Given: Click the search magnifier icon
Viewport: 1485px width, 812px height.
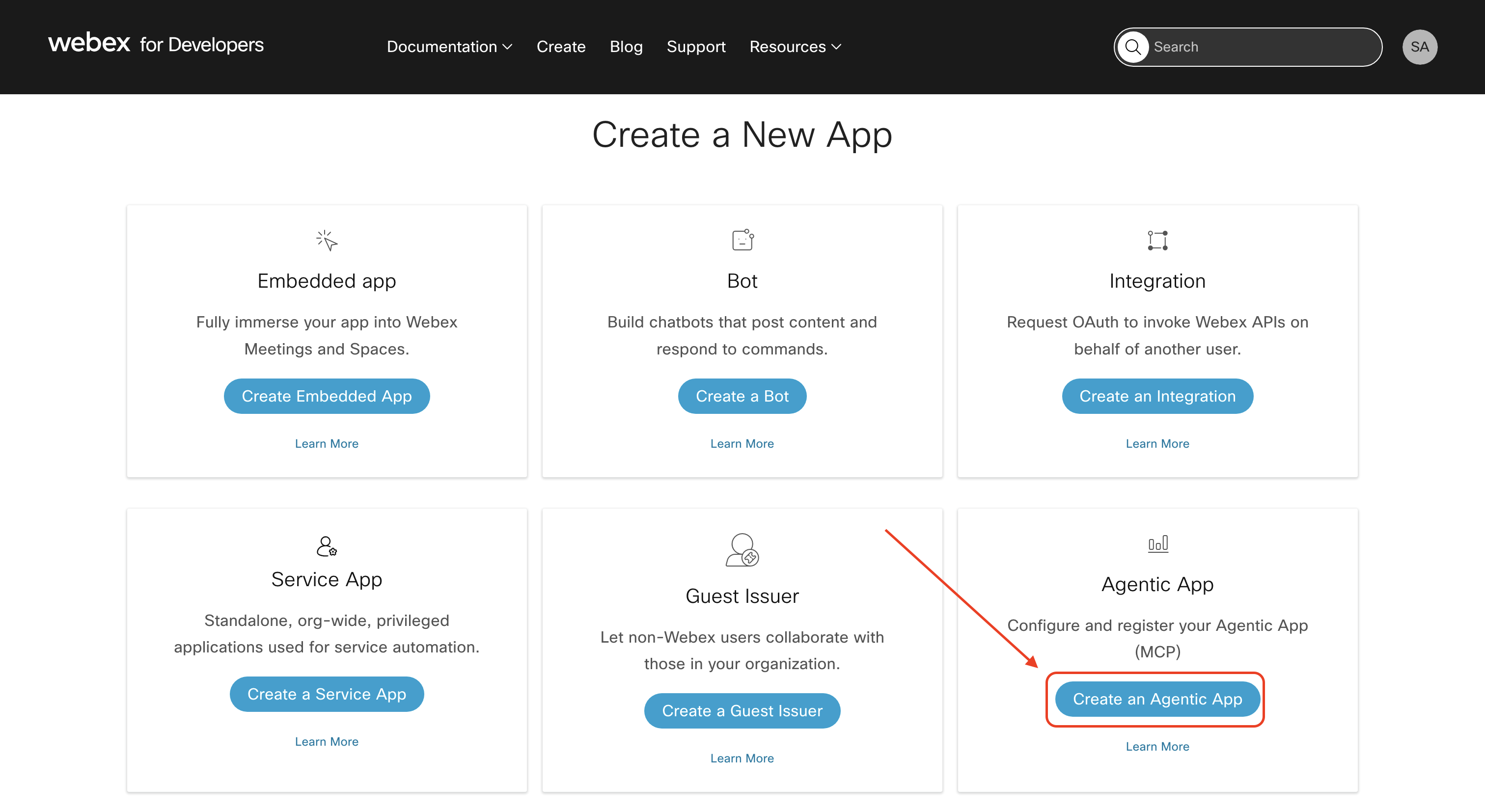Looking at the screenshot, I should [x=1133, y=47].
